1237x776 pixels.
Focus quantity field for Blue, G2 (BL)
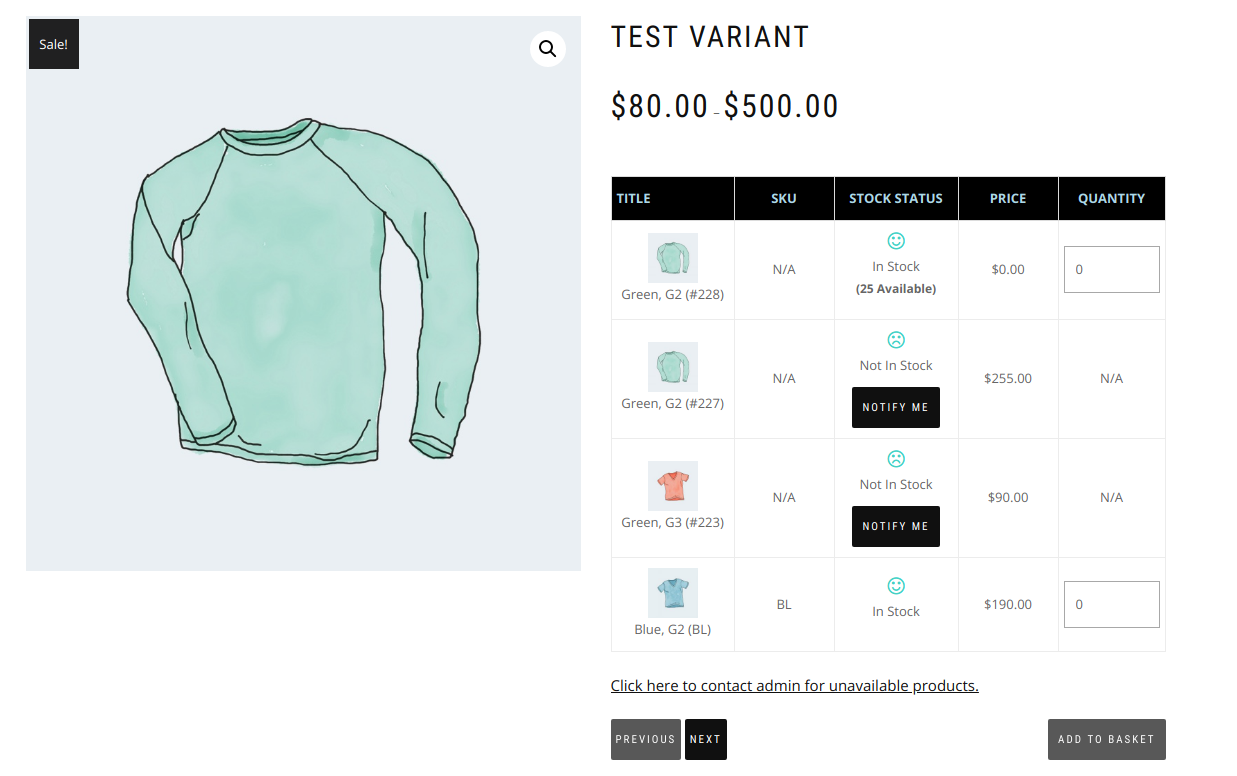click(1111, 604)
